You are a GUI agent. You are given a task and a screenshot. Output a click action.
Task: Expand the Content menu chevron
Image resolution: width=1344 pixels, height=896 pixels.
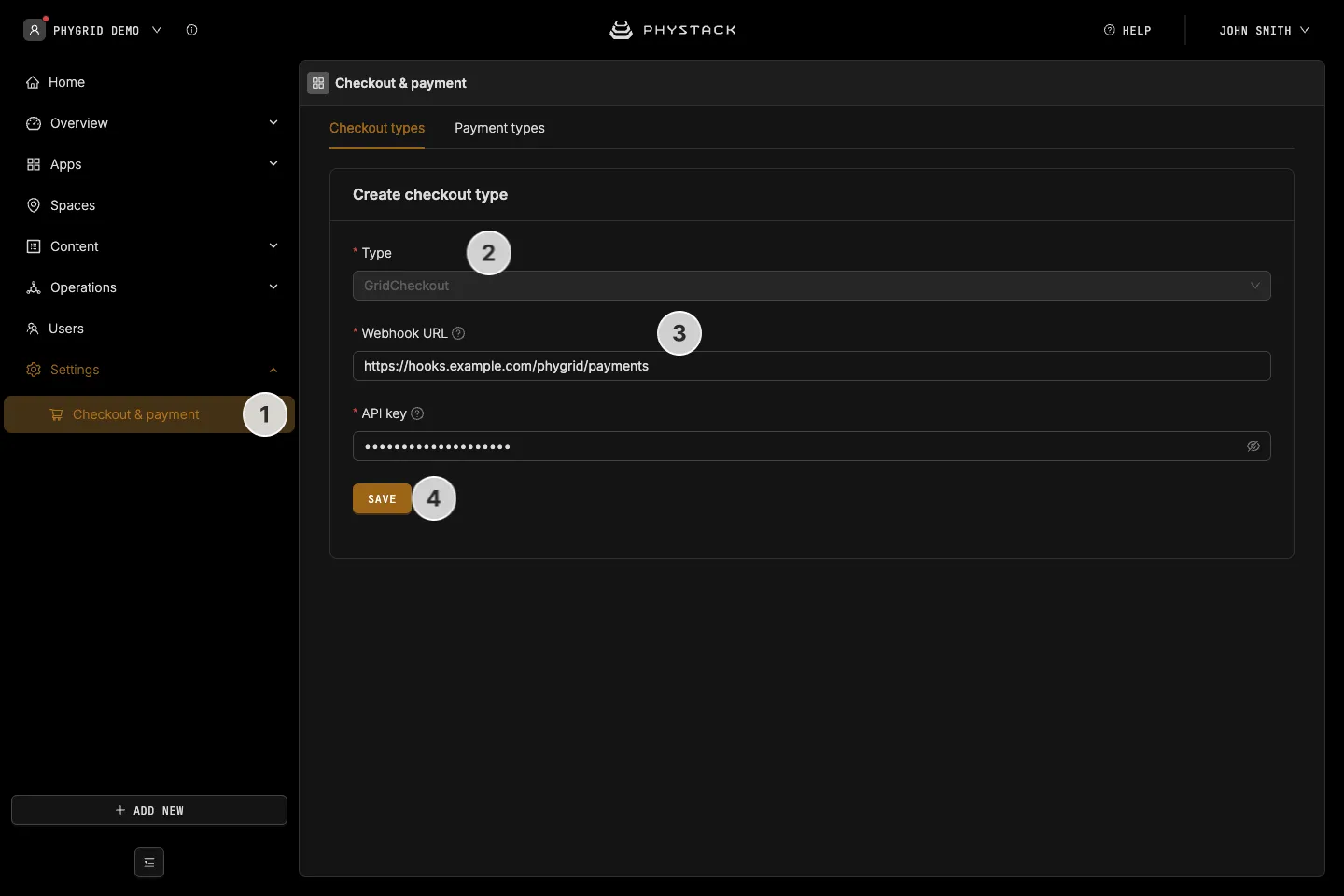point(273,245)
